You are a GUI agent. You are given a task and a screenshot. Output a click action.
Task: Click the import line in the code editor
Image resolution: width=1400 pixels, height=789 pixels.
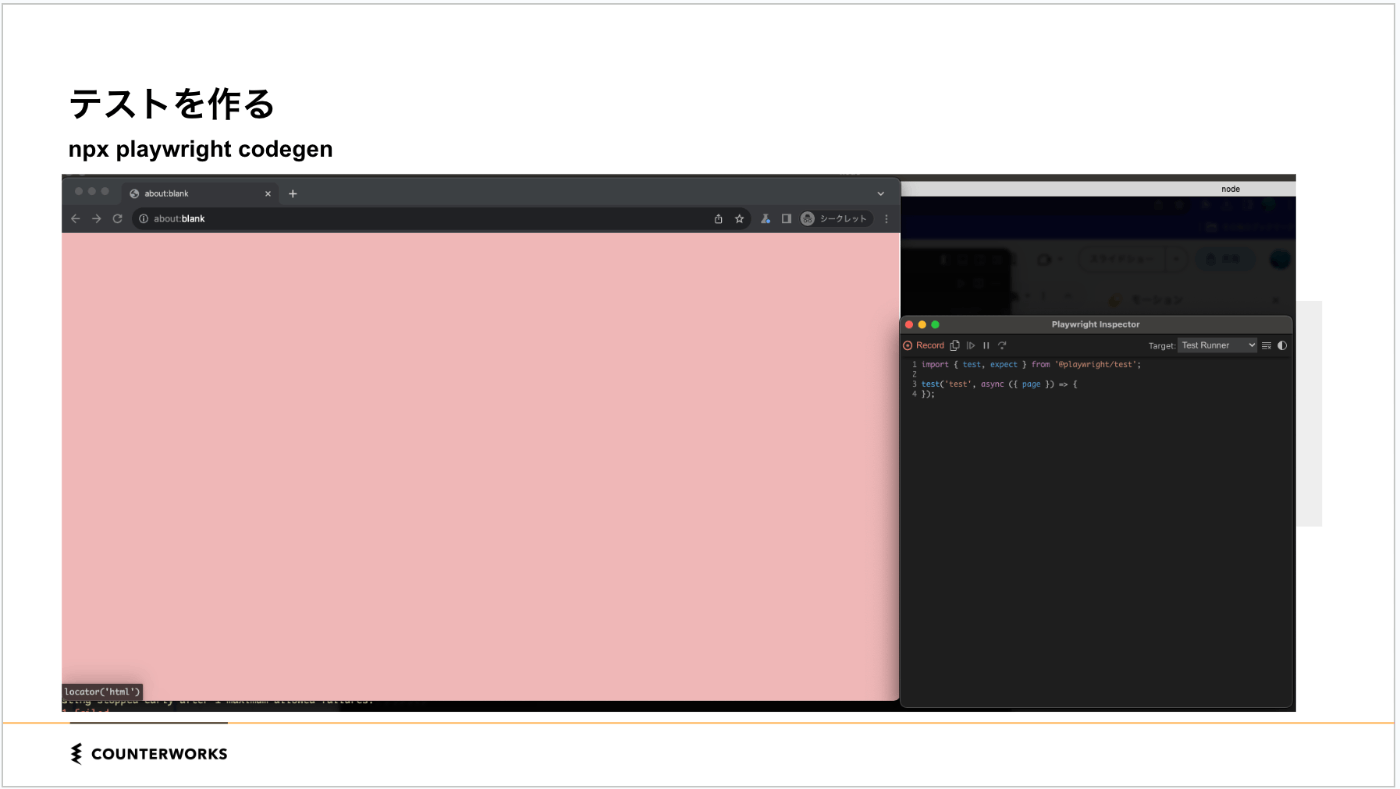coord(1031,364)
